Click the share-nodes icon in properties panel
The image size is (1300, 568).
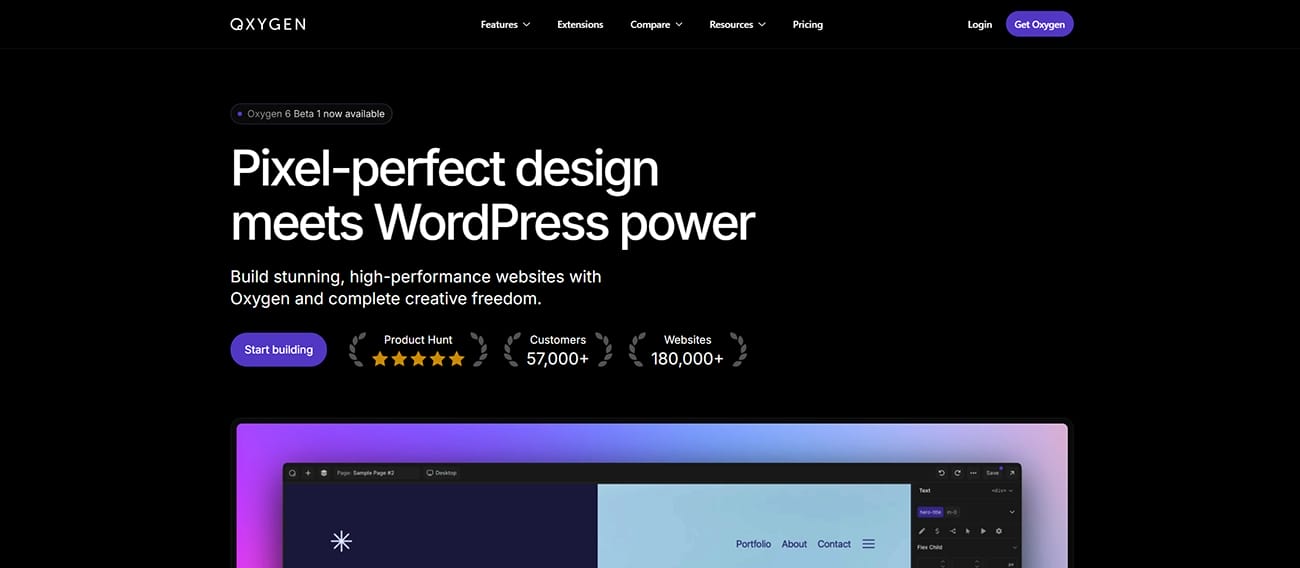pos(953,531)
